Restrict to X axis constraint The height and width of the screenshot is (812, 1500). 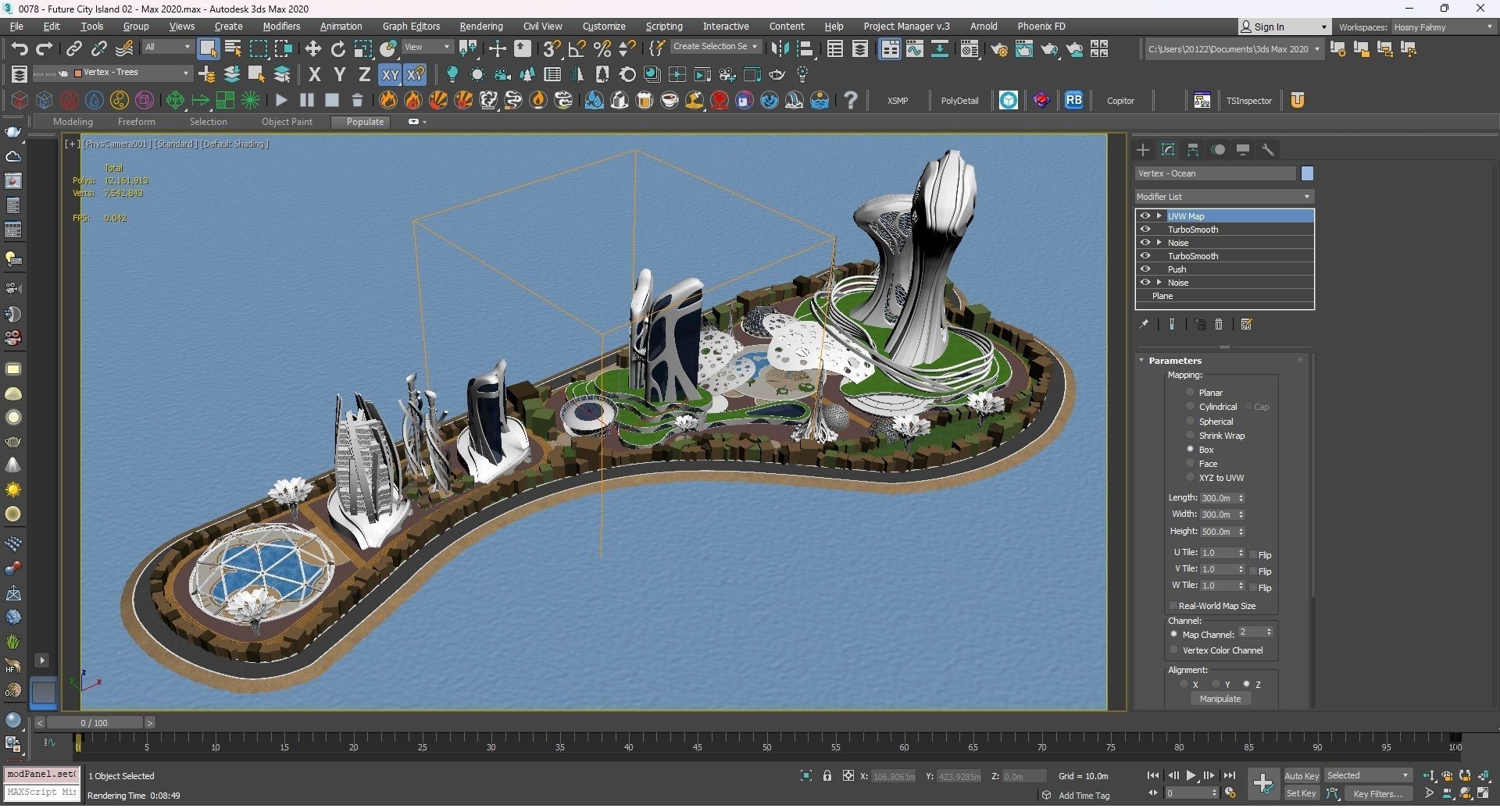coord(315,75)
